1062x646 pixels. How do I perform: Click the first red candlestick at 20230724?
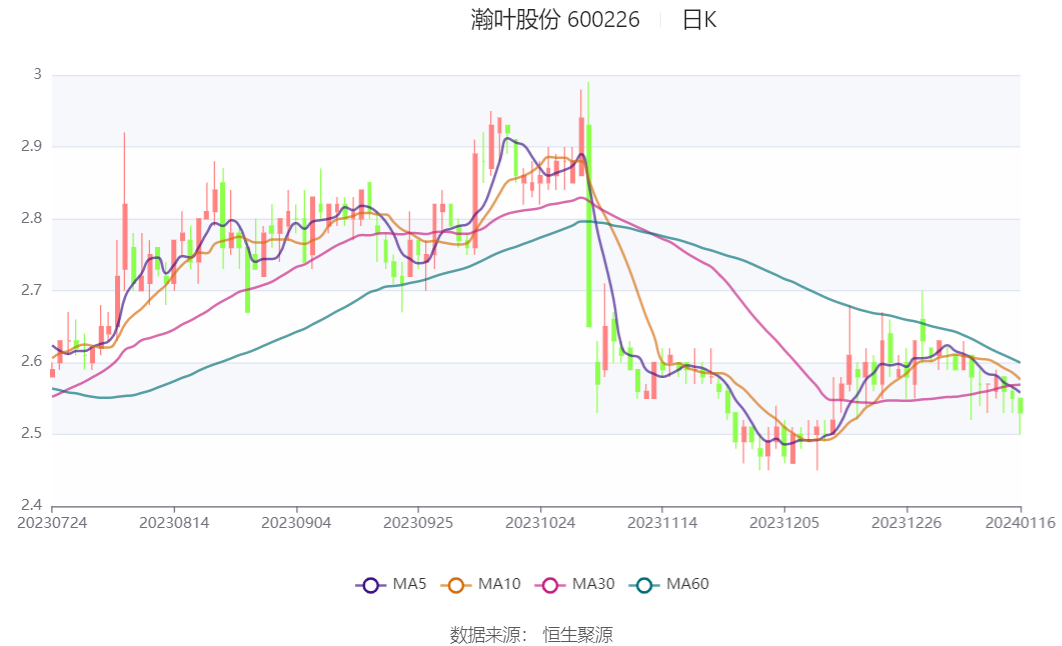coord(52,373)
